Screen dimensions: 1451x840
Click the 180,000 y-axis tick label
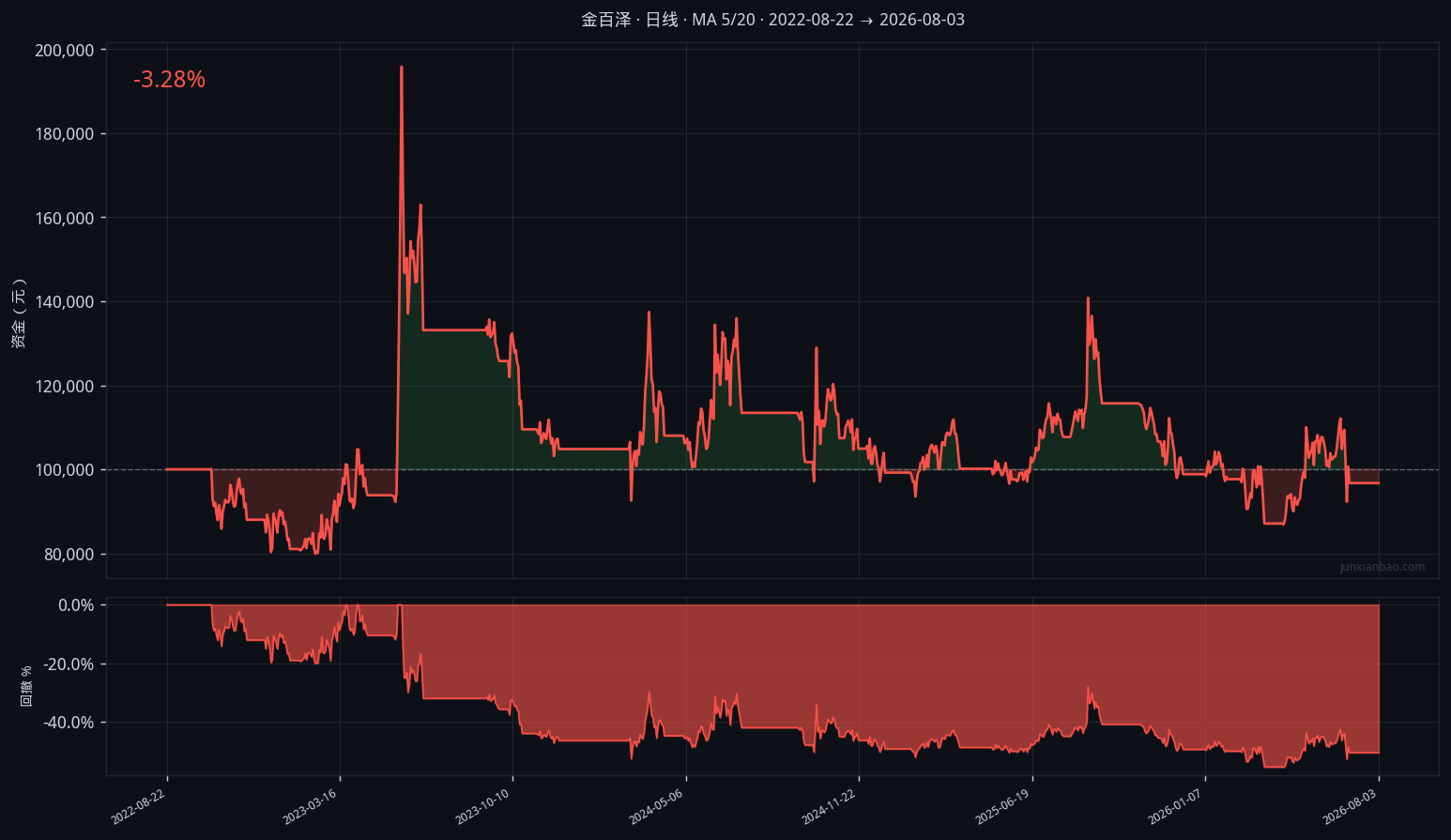click(65, 134)
